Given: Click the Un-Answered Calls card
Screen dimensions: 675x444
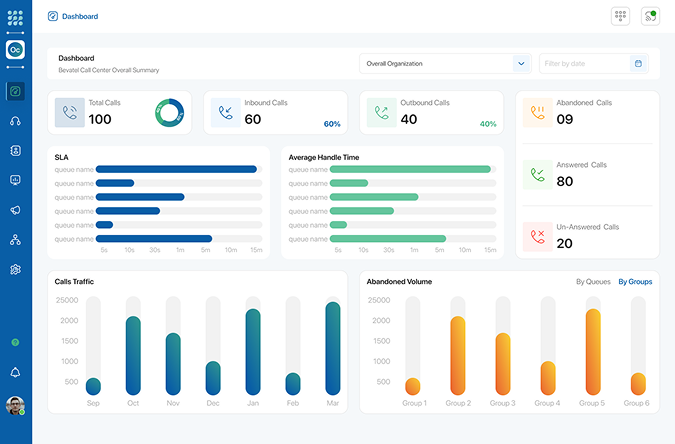Looking at the screenshot, I should click(x=588, y=237).
